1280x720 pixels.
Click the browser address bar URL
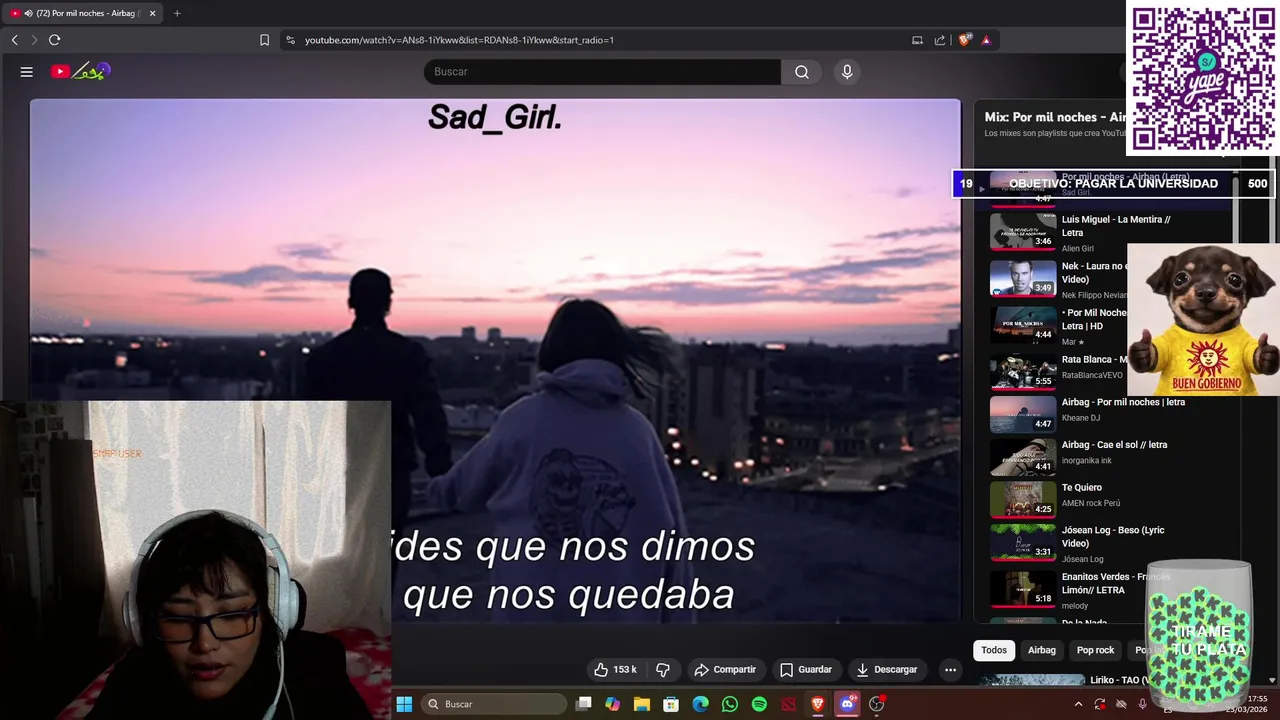click(459, 40)
